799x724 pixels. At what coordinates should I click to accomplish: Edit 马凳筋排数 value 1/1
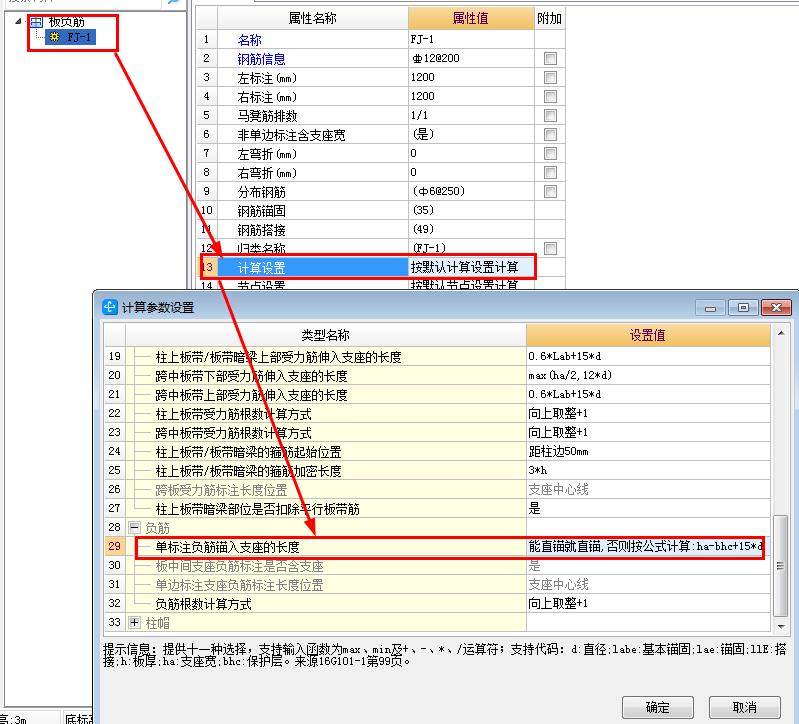(471, 116)
